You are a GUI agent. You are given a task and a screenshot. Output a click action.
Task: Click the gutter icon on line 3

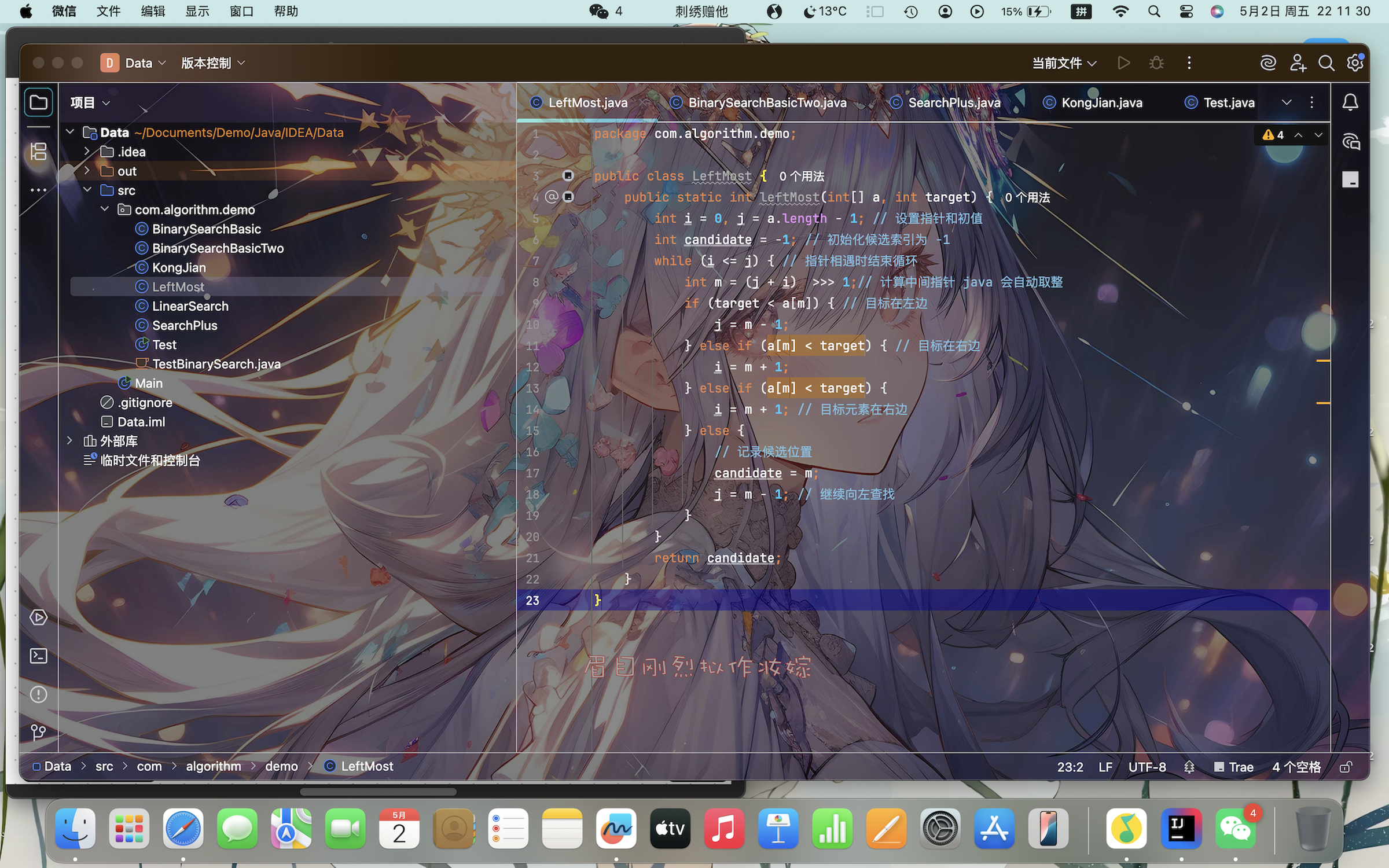tap(568, 176)
